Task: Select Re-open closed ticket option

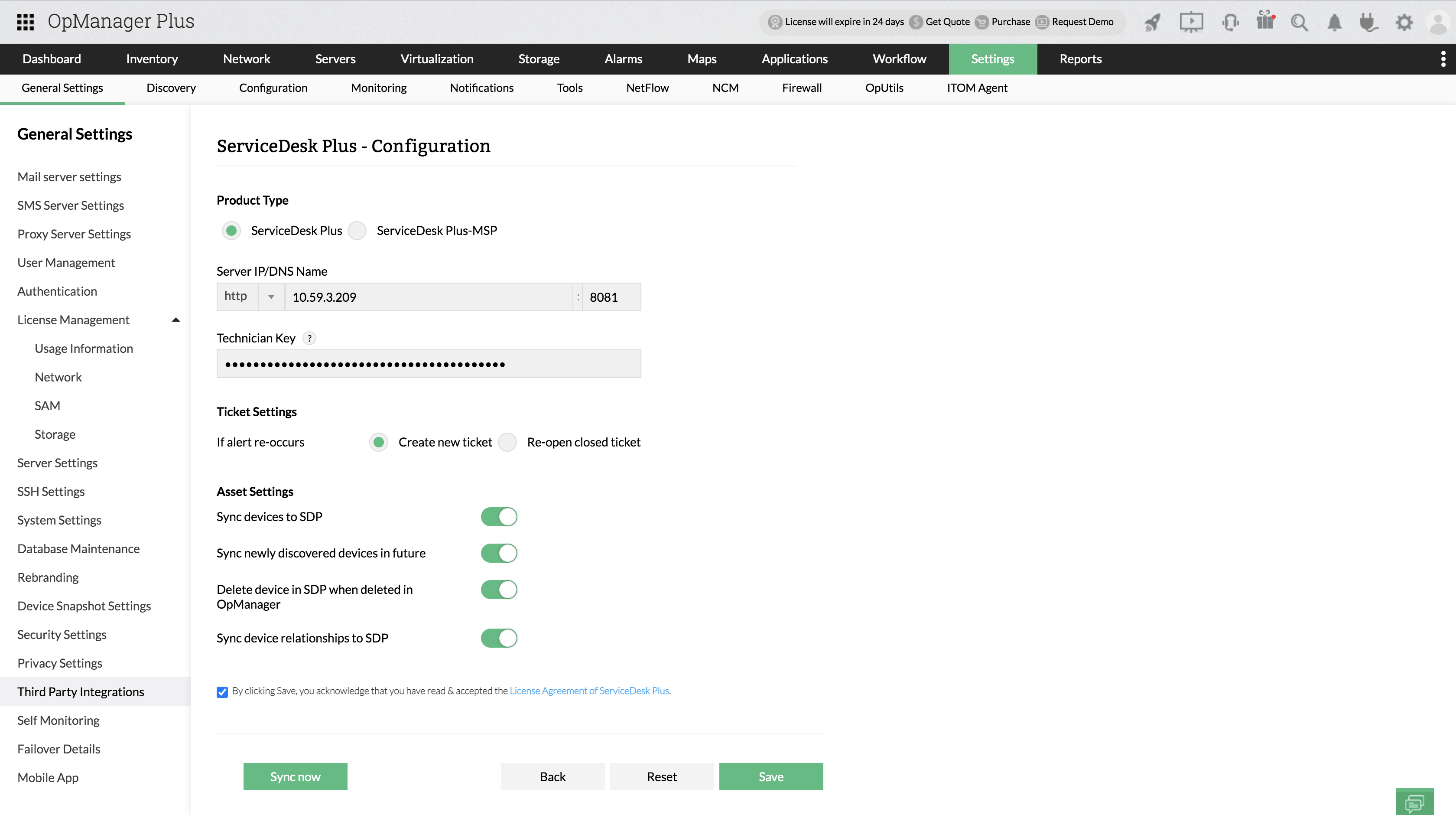Action: point(507,442)
